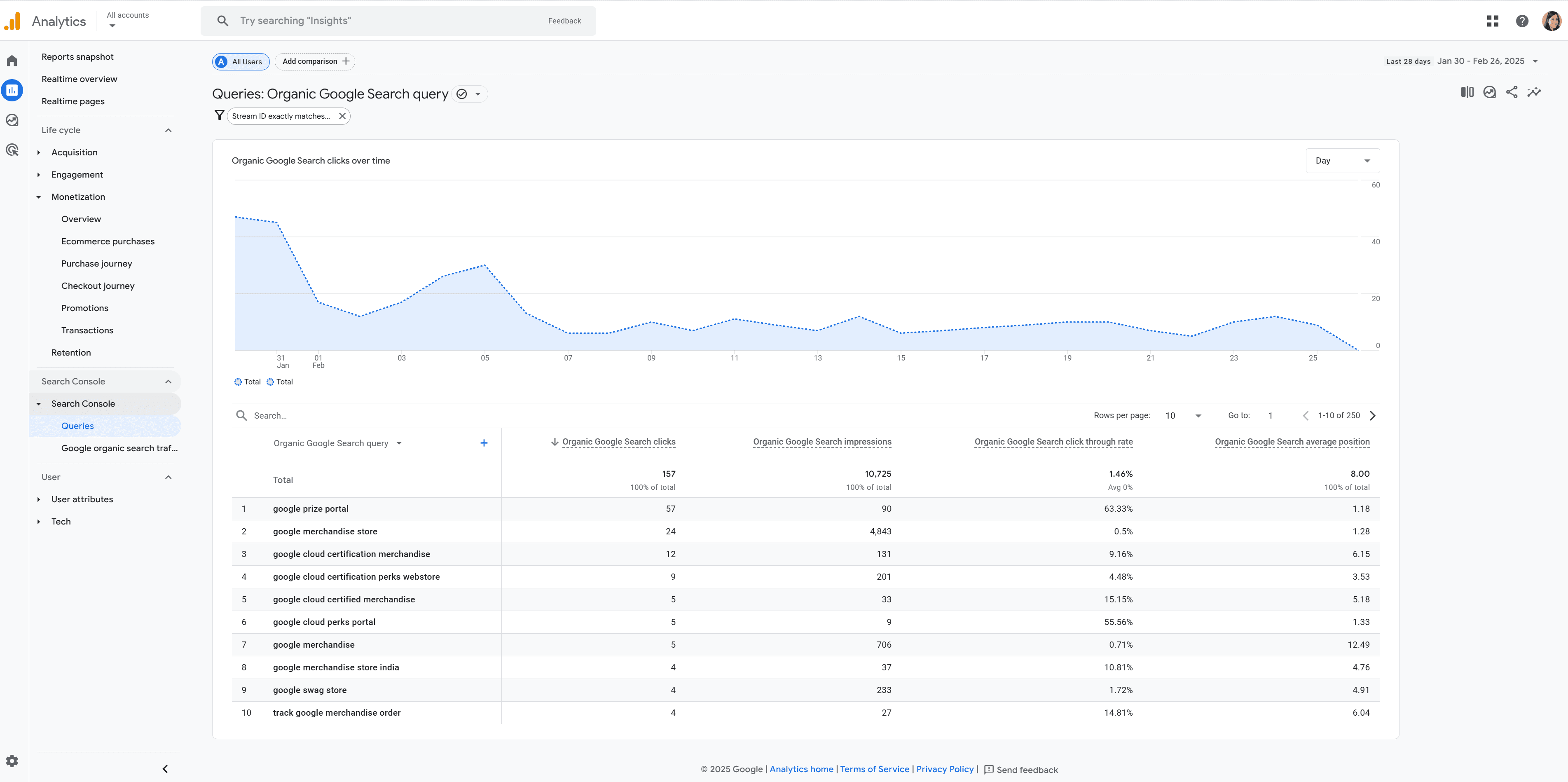The height and width of the screenshot is (782, 1568).
Task: Click the filter funnel icon
Action: [x=219, y=115]
